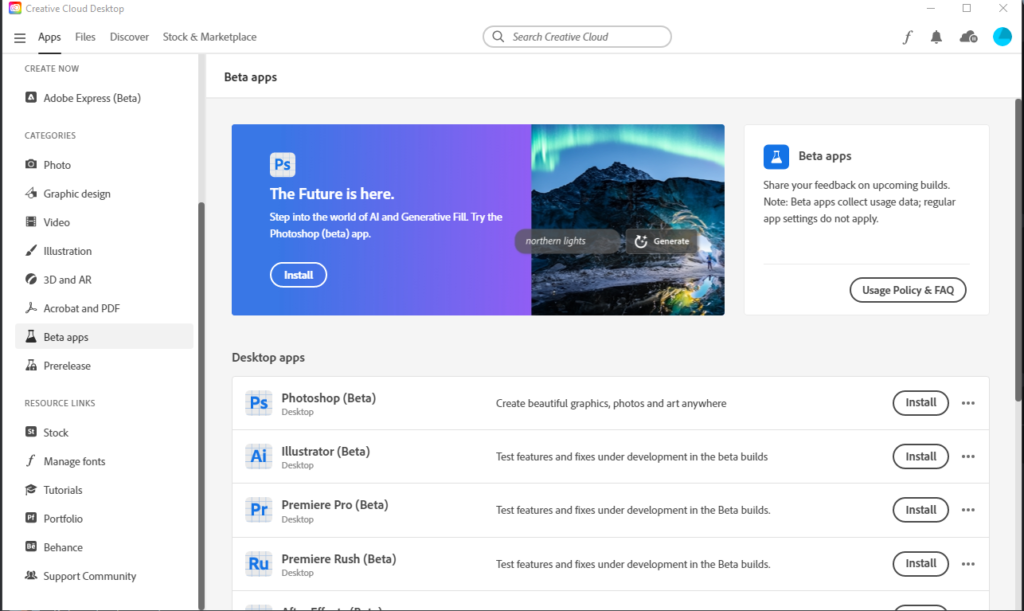Open Manage fonts in resource links
The width and height of the screenshot is (1024, 611).
point(73,461)
